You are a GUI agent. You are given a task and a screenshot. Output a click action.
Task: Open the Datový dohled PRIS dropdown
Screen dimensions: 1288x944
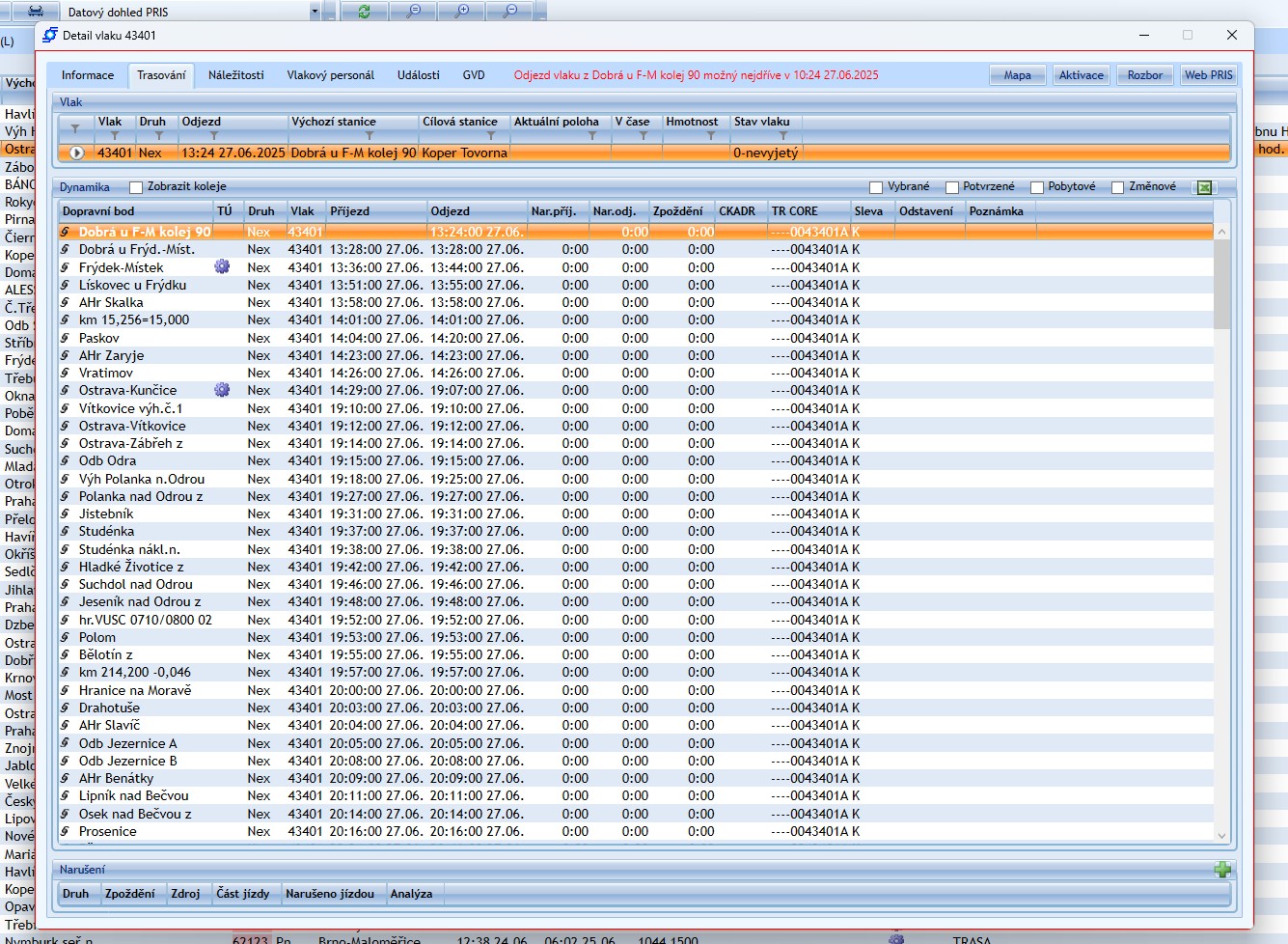click(315, 12)
